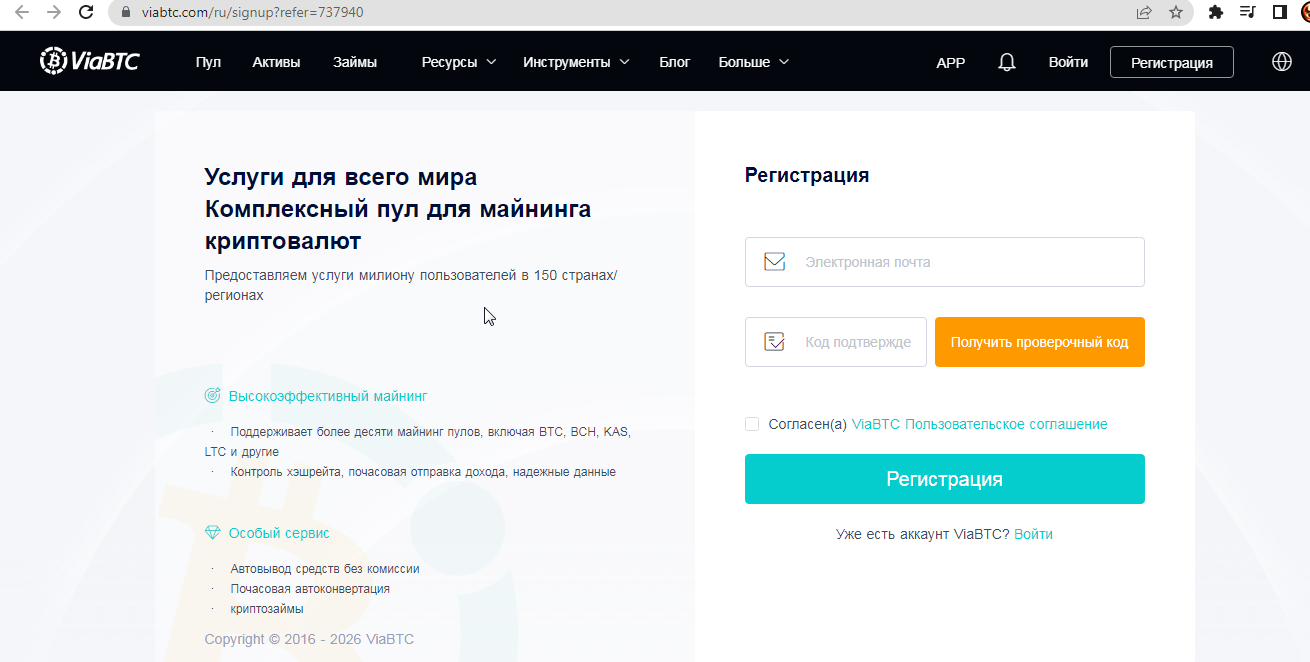Click the verification code field icon

coord(774,342)
